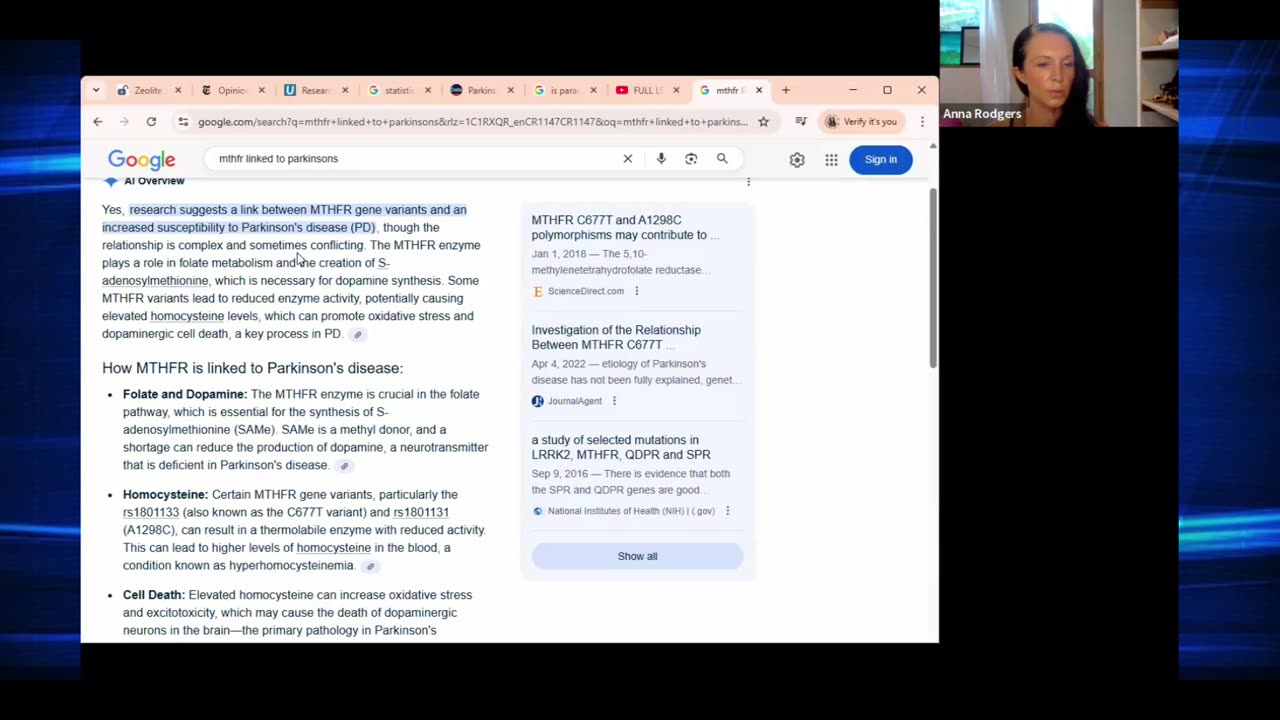Open study of selected mutations in LRRK2 article
Viewport: 1280px width, 720px height.
coord(621,447)
